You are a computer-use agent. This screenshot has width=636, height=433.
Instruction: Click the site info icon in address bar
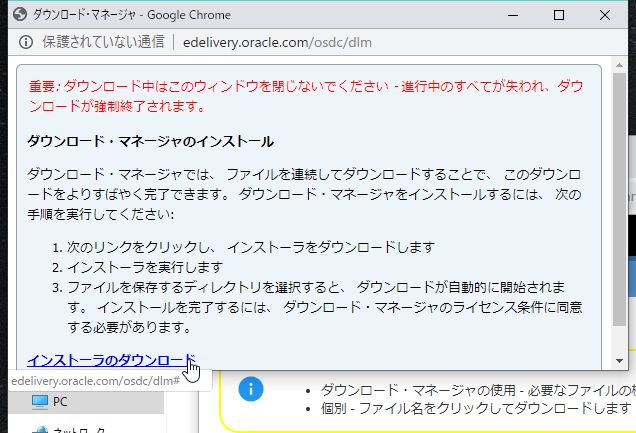[x=26, y=42]
